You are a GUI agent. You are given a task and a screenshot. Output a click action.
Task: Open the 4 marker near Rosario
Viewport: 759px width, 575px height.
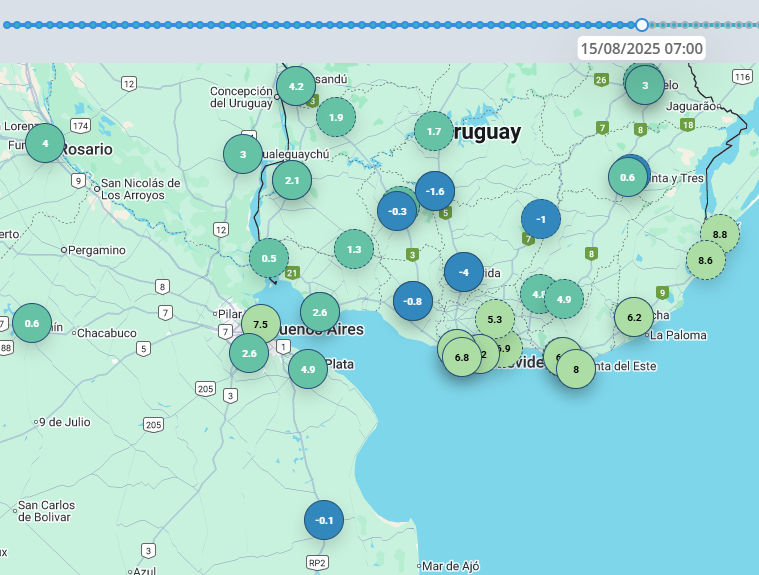pos(45,143)
